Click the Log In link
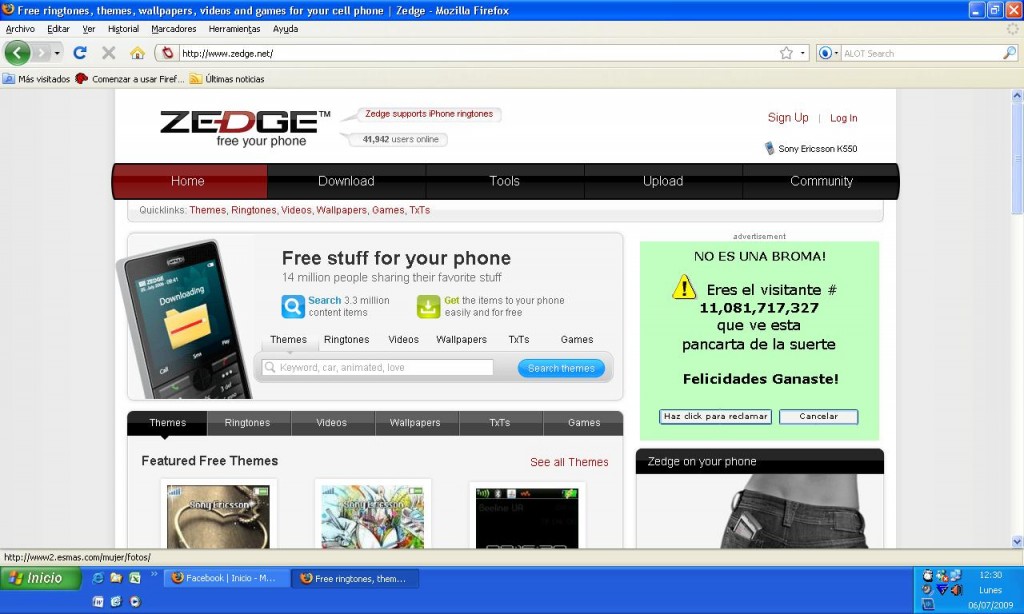Image resolution: width=1024 pixels, height=614 pixels. [843, 118]
